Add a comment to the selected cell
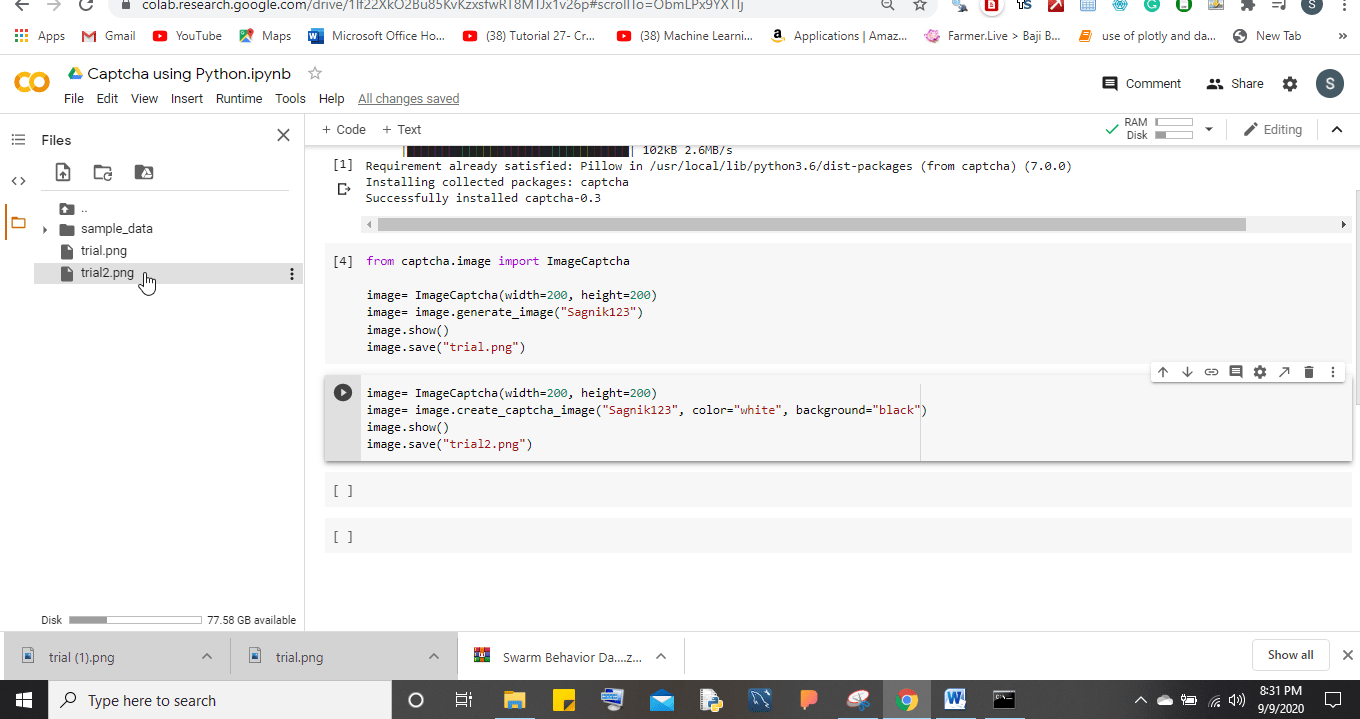This screenshot has width=1360, height=719. coord(1235,371)
